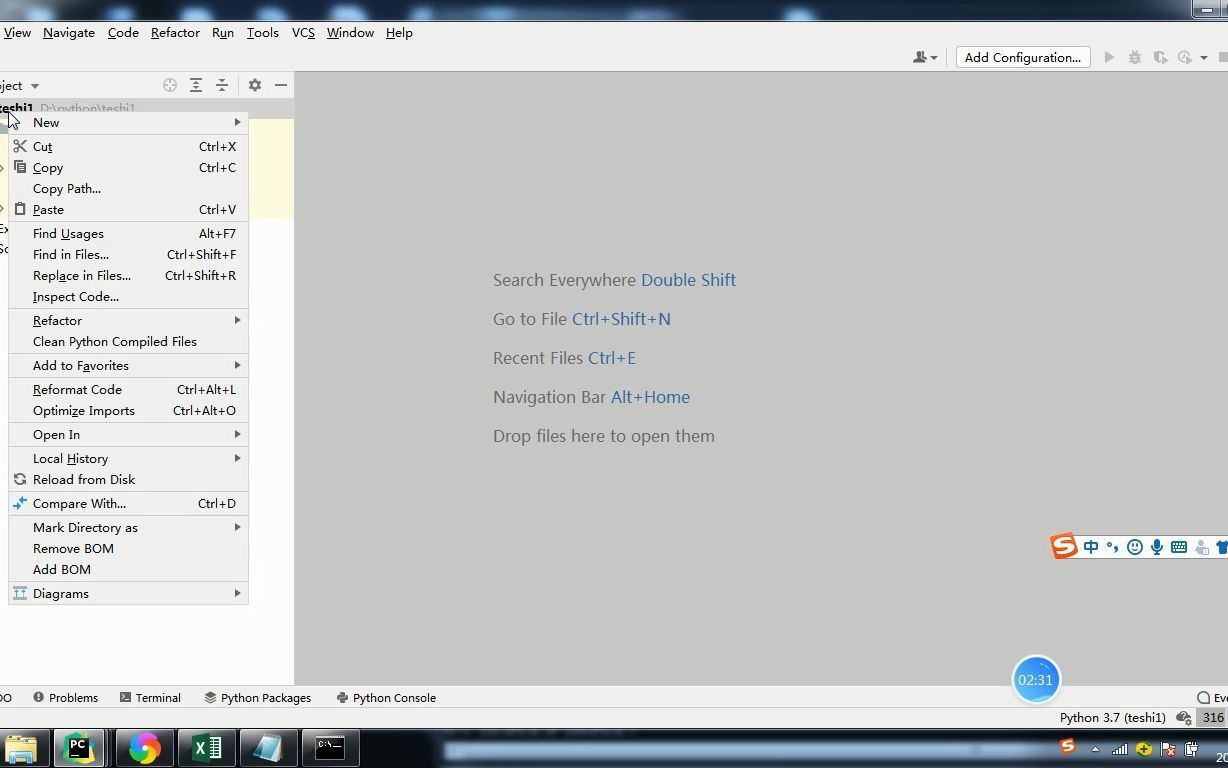Open the Python Packages tool window
Image resolution: width=1228 pixels, height=768 pixels.
(258, 697)
